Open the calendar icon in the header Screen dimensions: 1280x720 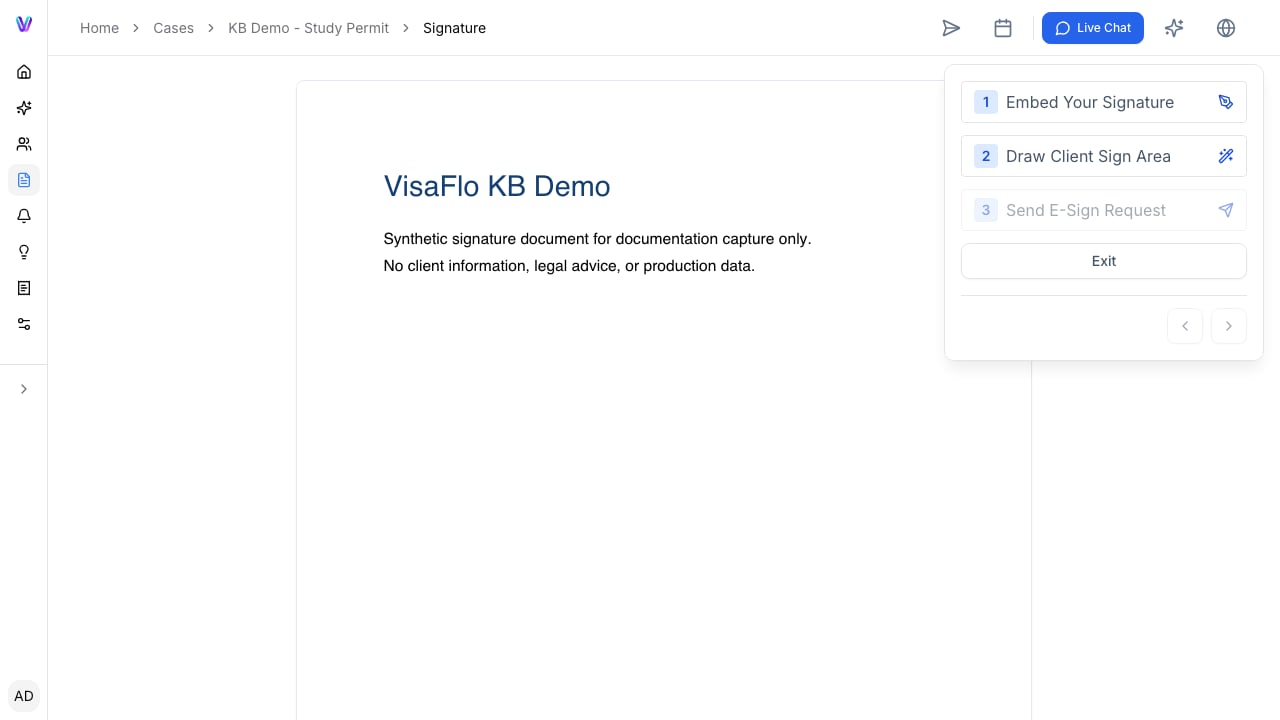[x=1003, y=28]
